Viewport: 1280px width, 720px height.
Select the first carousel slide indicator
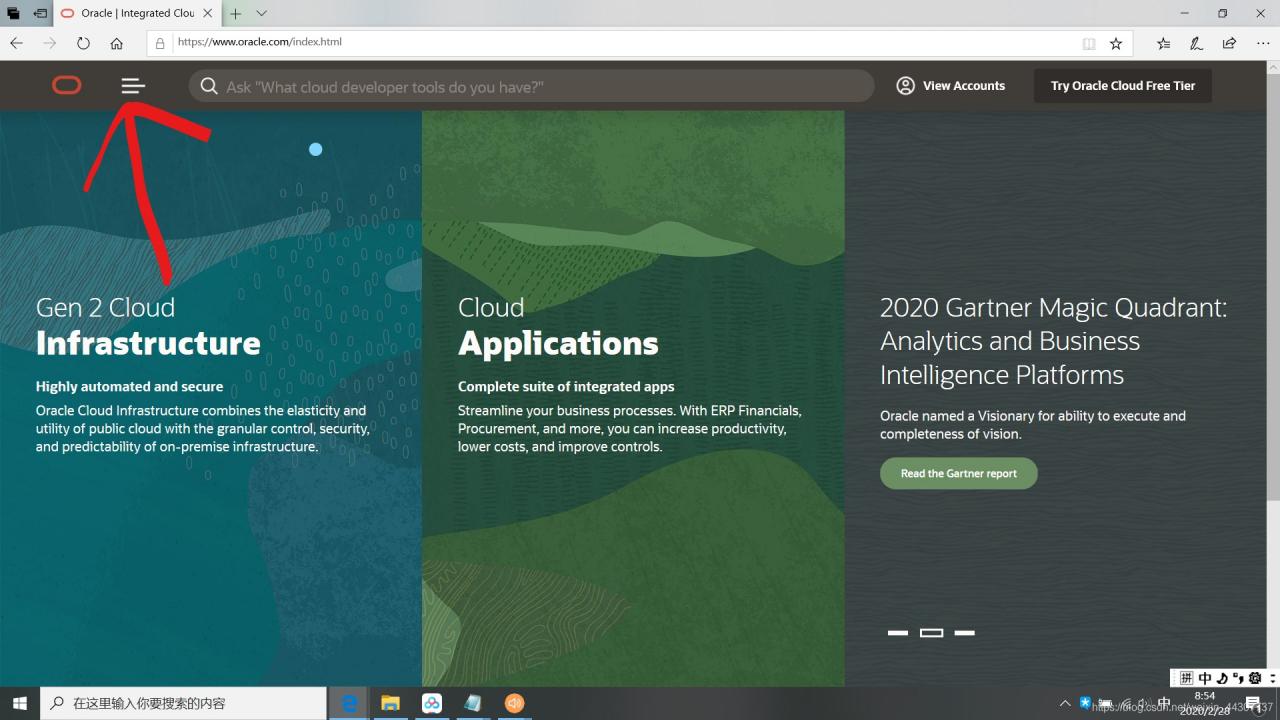898,633
